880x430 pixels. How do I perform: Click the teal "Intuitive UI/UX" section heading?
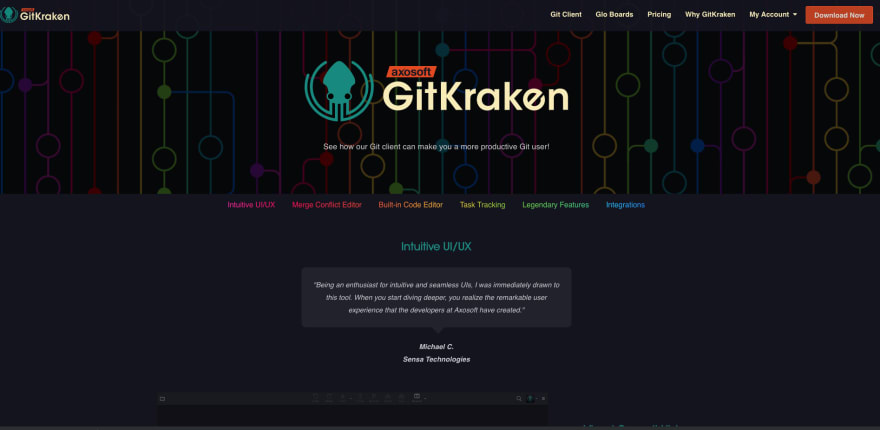[436, 246]
